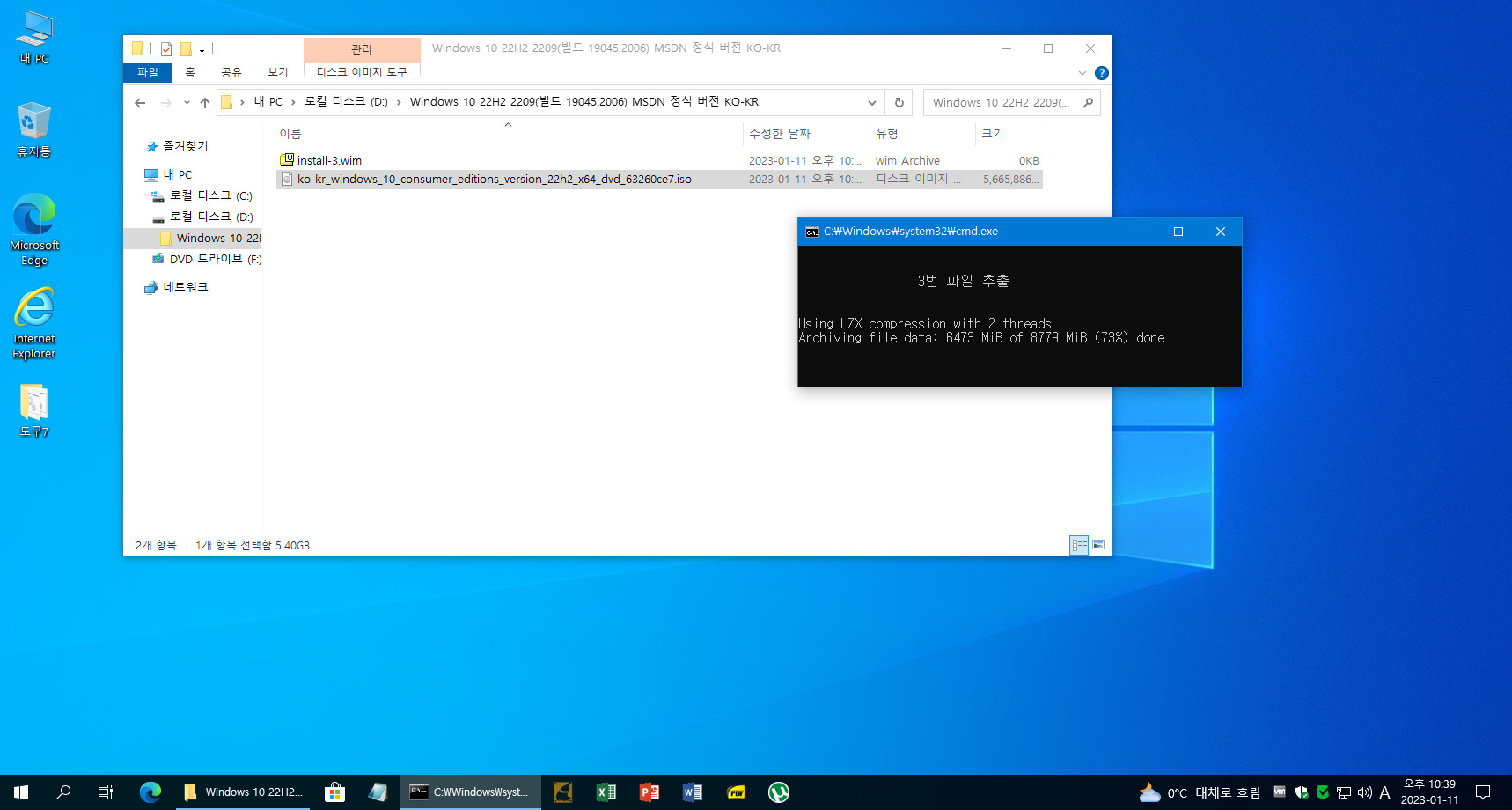Click the IME language indicator A
Screen dimensions: 1512x810
[x=1384, y=792]
